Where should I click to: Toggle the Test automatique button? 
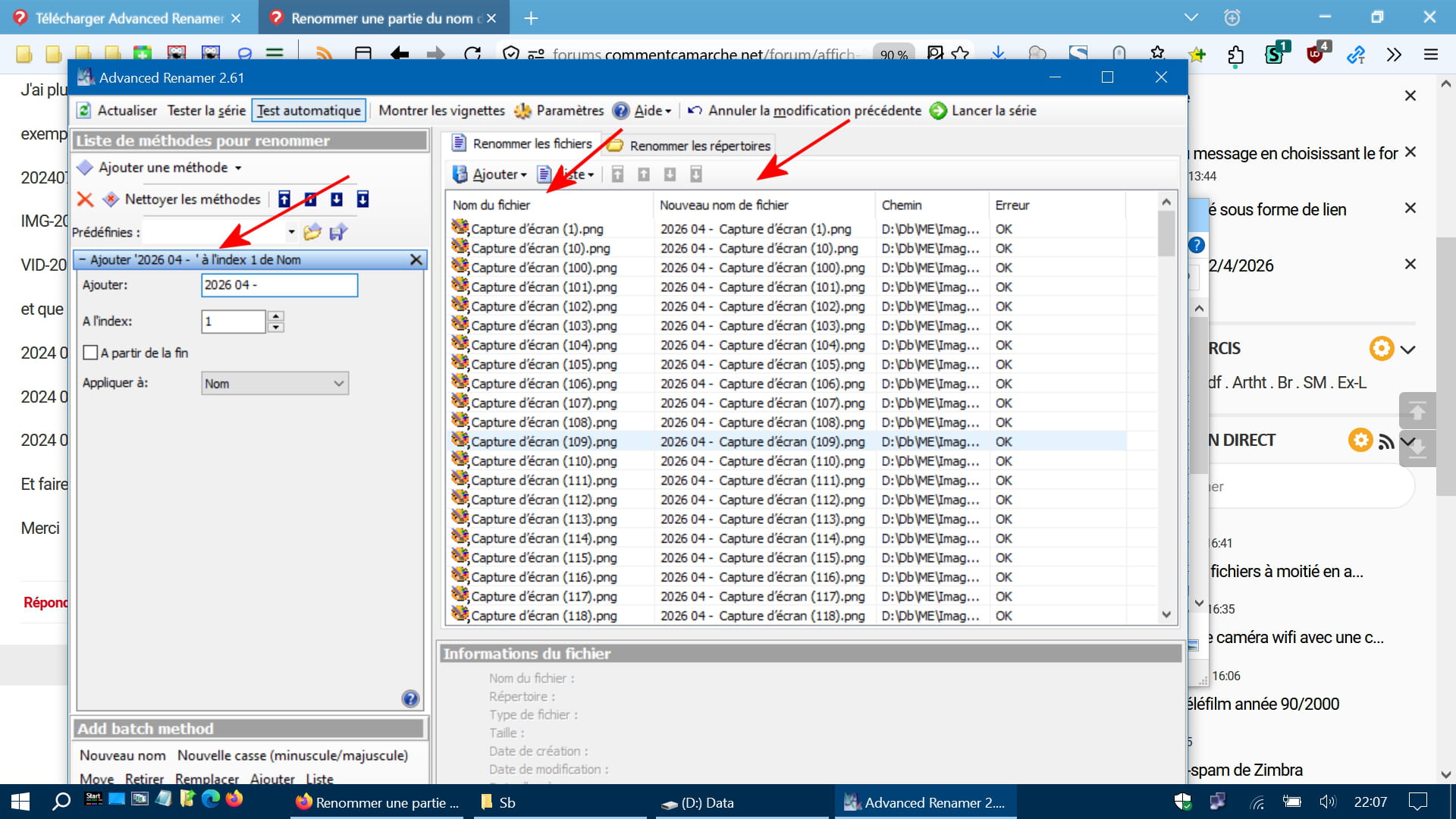[309, 111]
